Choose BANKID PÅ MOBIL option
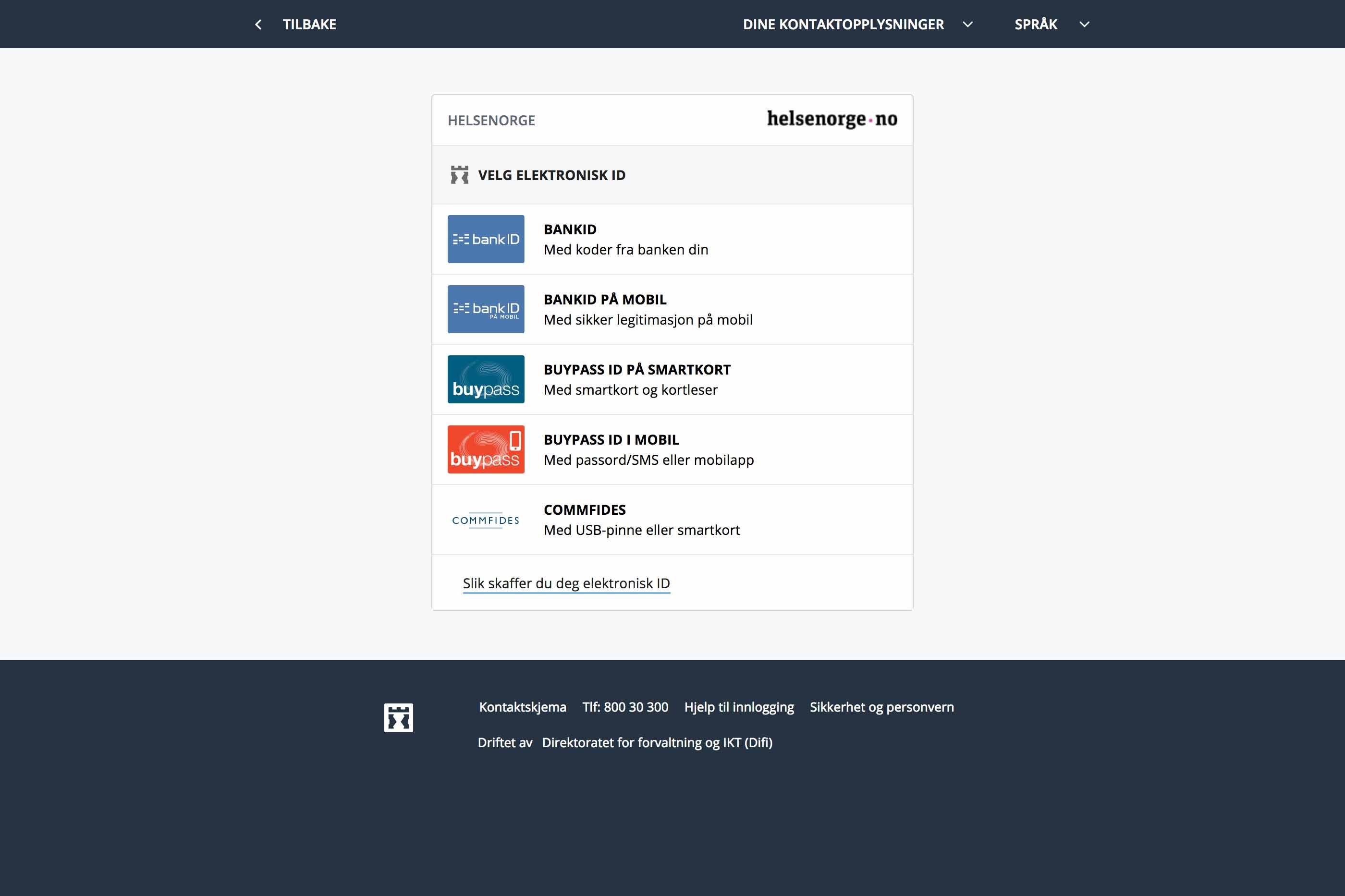The height and width of the screenshot is (896, 1345). 672,309
